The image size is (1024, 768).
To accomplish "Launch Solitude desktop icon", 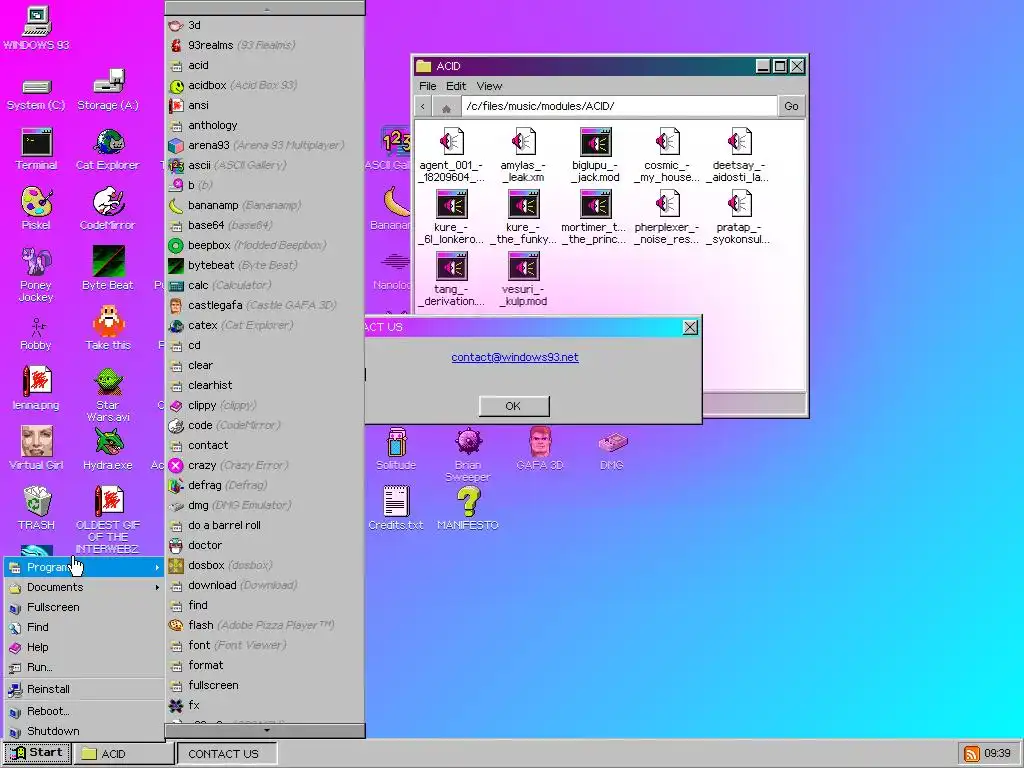I will coord(396,449).
